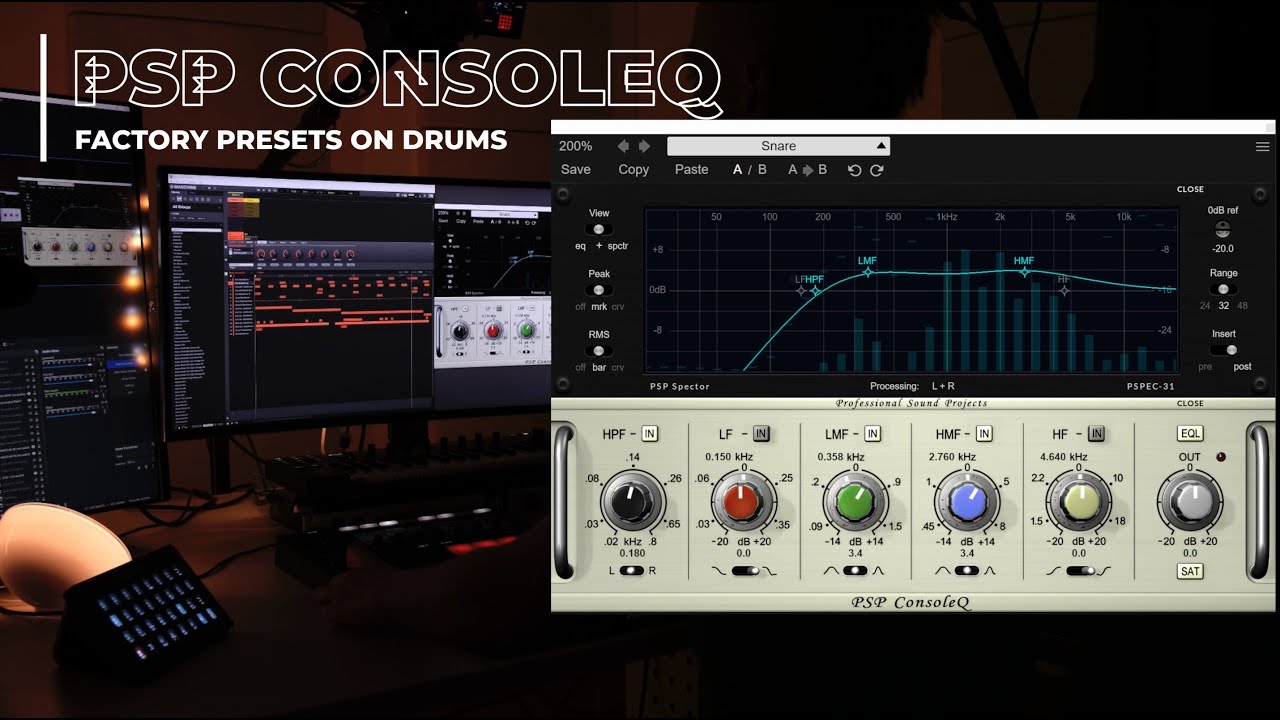Toggle the RMS off/bar/crv switch
This screenshot has height=720, width=1280.
pos(599,352)
